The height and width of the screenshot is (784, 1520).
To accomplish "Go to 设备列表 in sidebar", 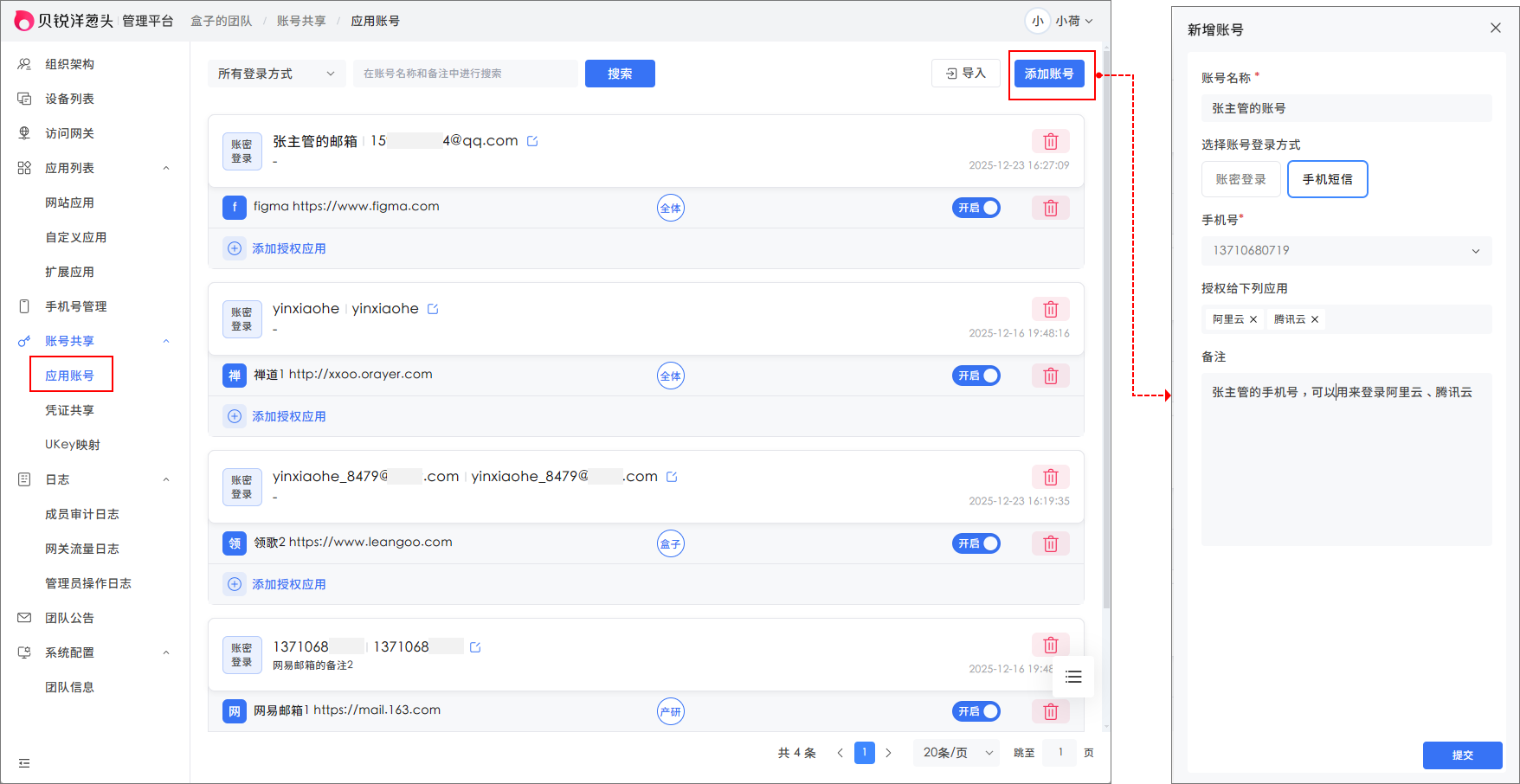I will (x=69, y=99).
